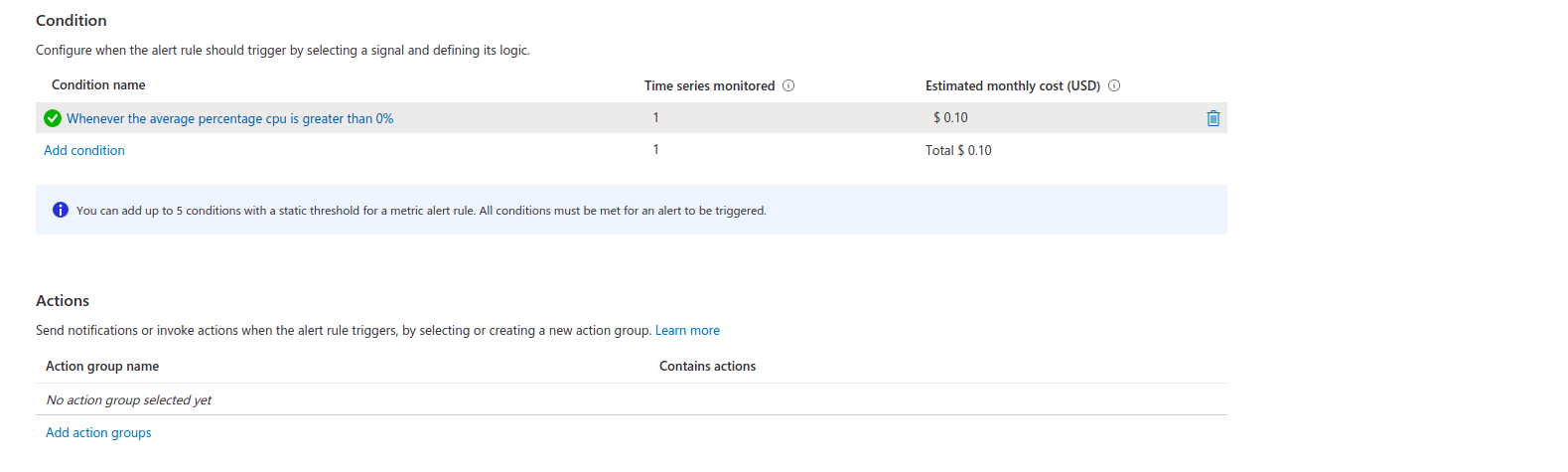Image resolution: width=1568 pixels, height=472 pixels.
Task: Click the Condition name column header
Action: [x=98, y=85]
